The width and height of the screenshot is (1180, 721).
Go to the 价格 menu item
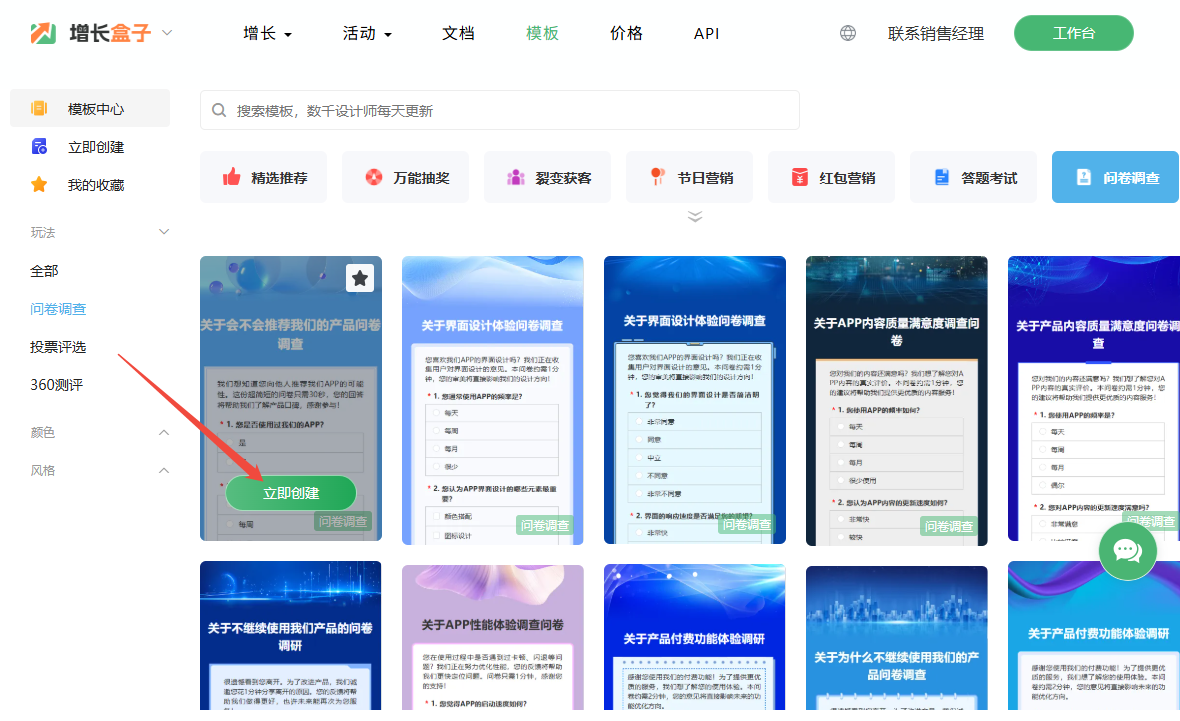[x=626, y=33]
